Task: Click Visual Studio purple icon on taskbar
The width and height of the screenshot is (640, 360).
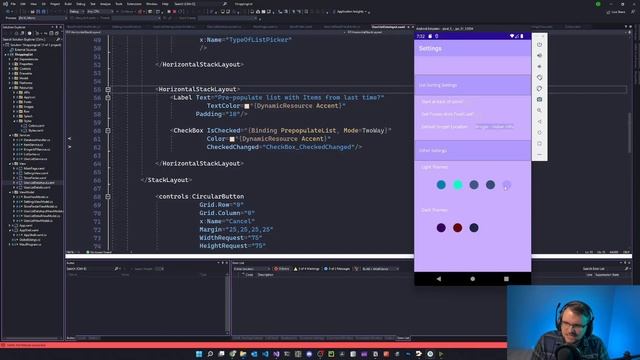Action: (x=276, y=354)
